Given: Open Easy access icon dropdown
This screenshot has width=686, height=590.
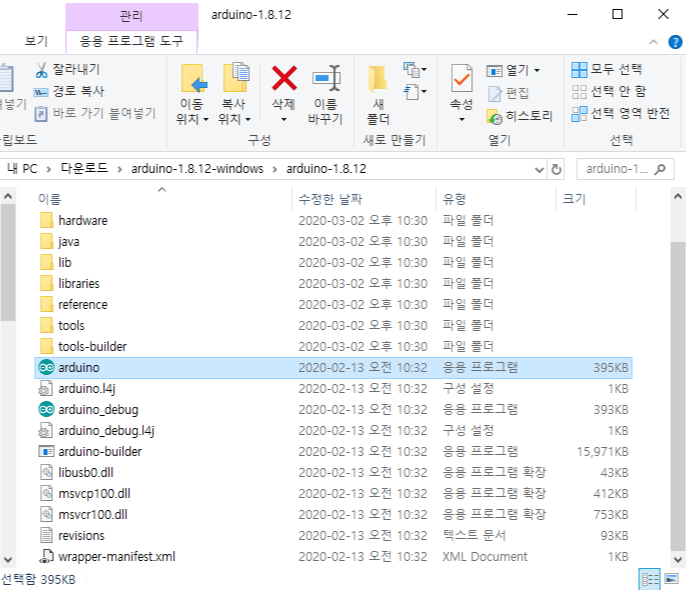Looking at the screenshot, I should tap(415, 92).
